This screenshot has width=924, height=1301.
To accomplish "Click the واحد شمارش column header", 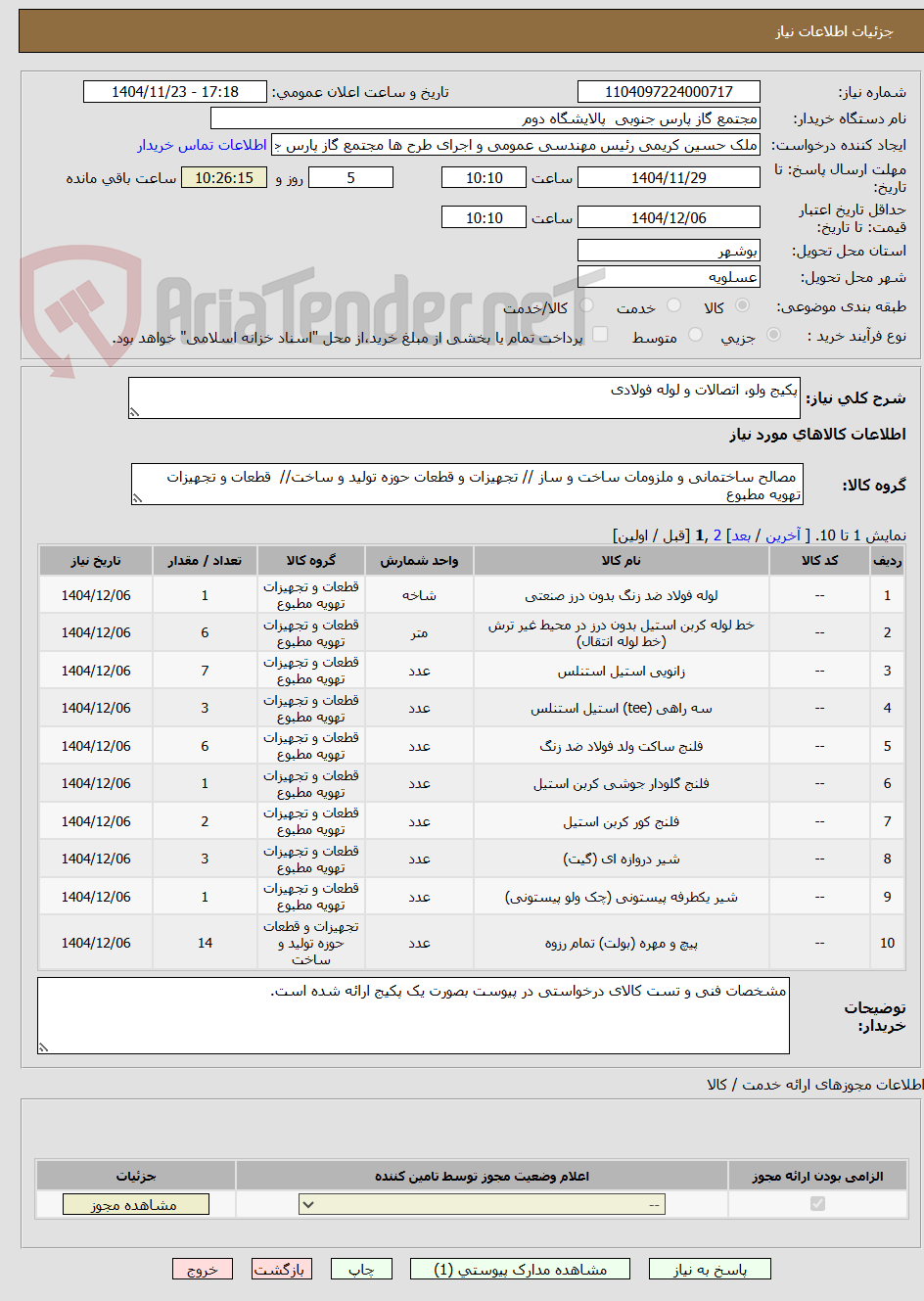I will coord(419,560).
